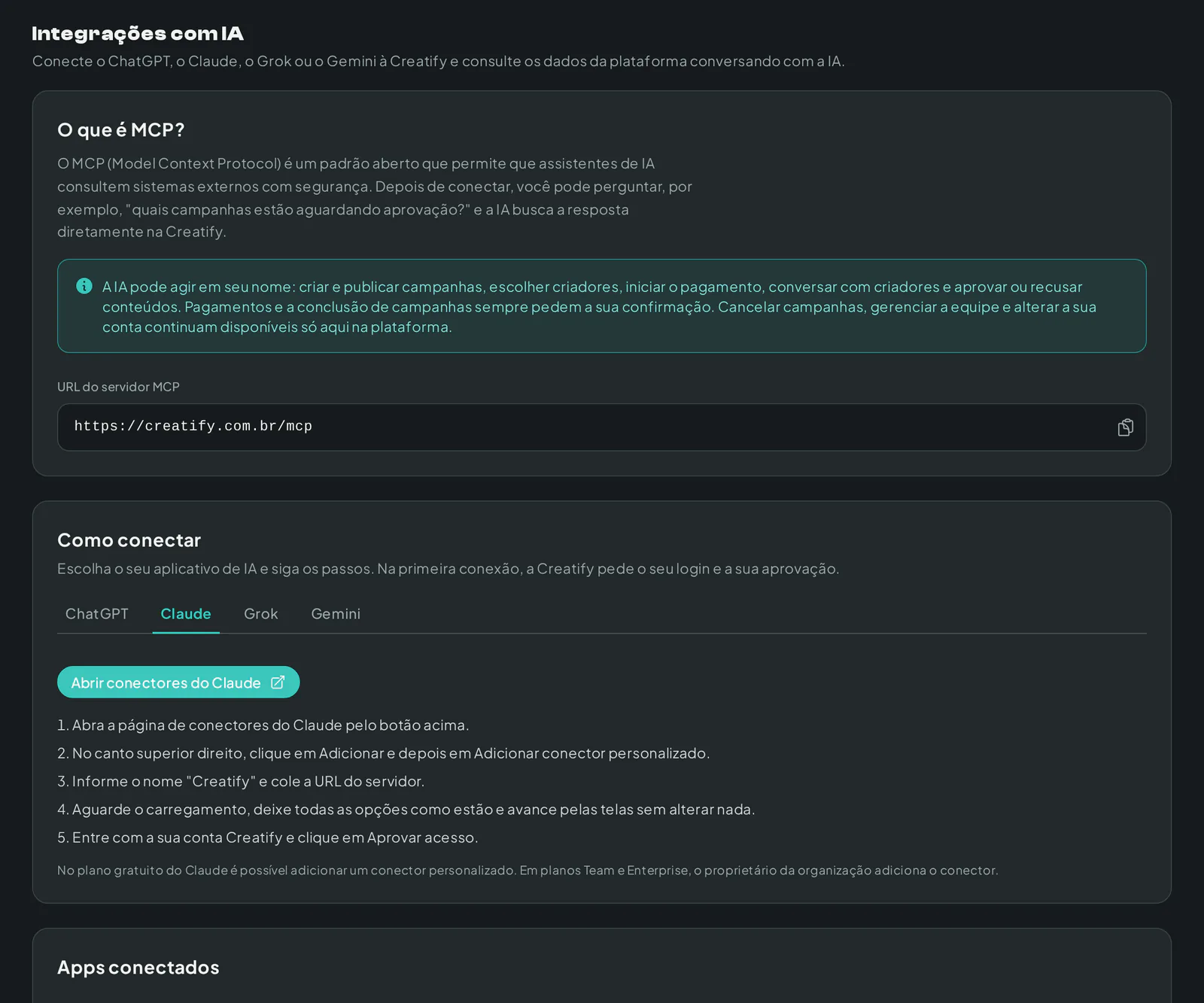
Task: Open the Grok tab
Action: [x=261, y=614]
